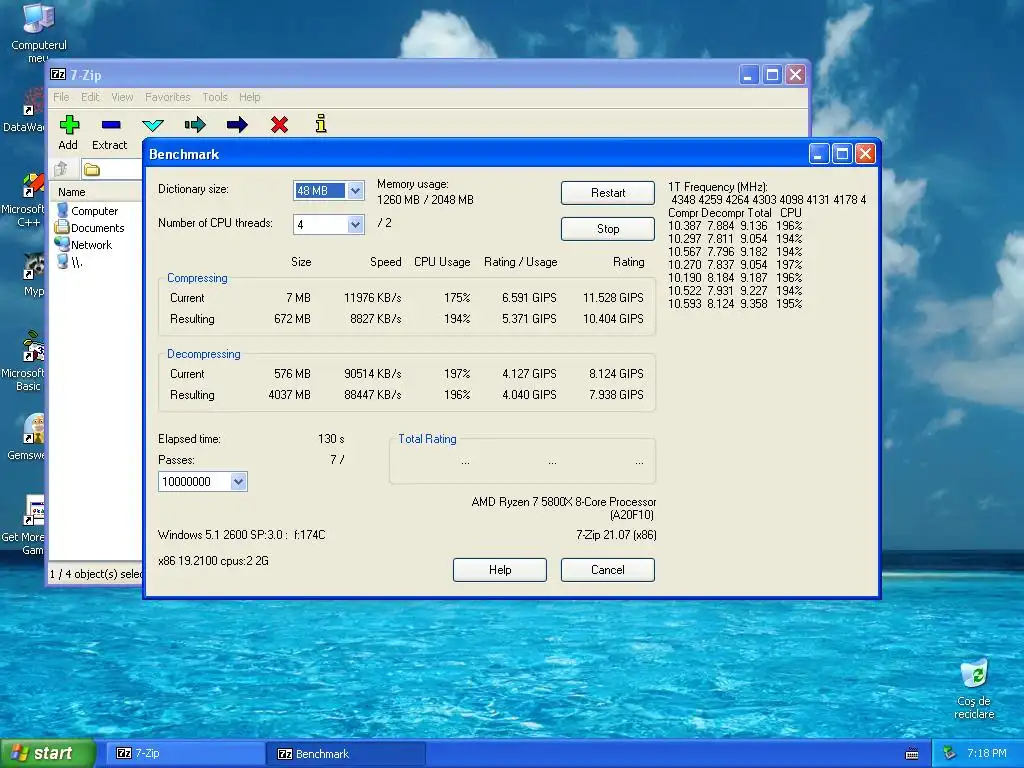Open the Dictionary size dropdown

pyautogui.click(x=355, y=191)
